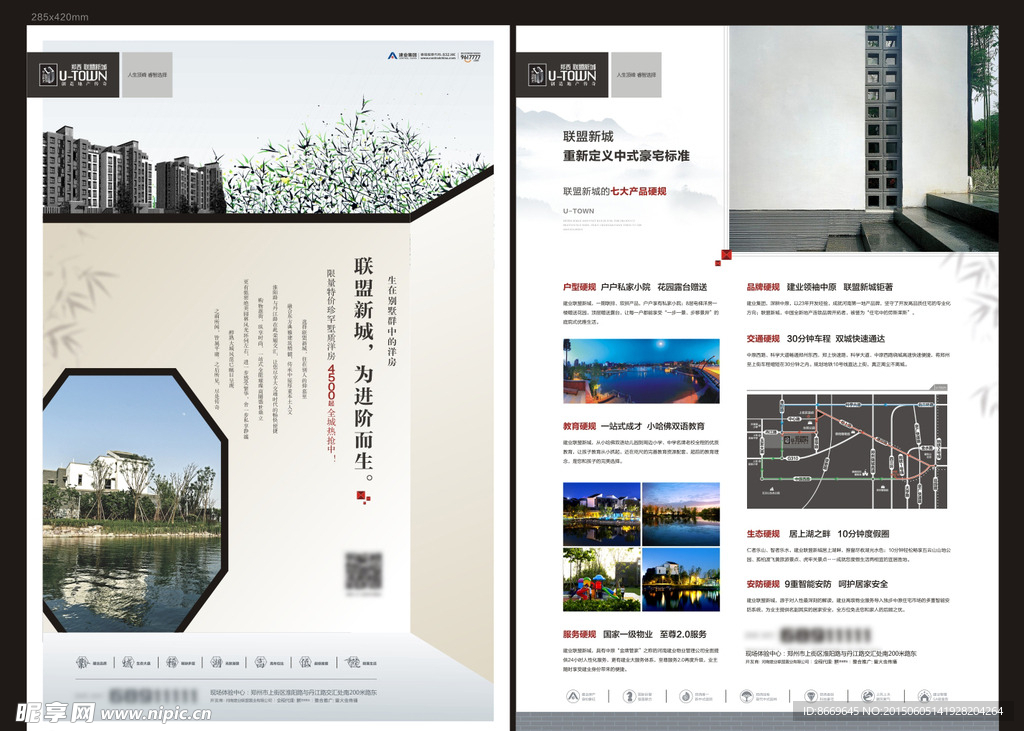Click the blurred phone number on left poster

(152, 694)
